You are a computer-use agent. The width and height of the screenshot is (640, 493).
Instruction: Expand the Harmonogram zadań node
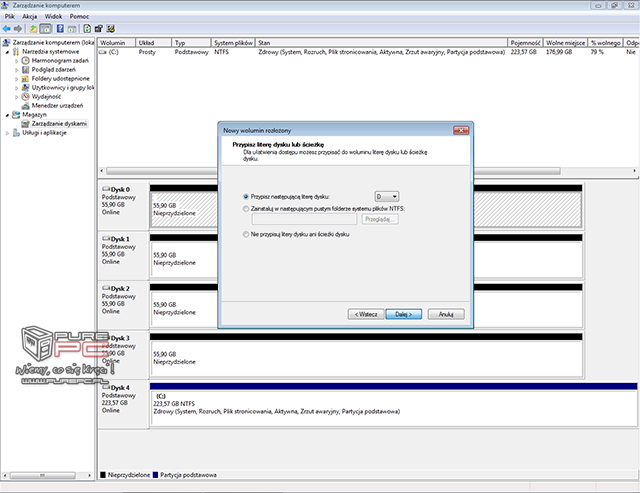point(17,61)
